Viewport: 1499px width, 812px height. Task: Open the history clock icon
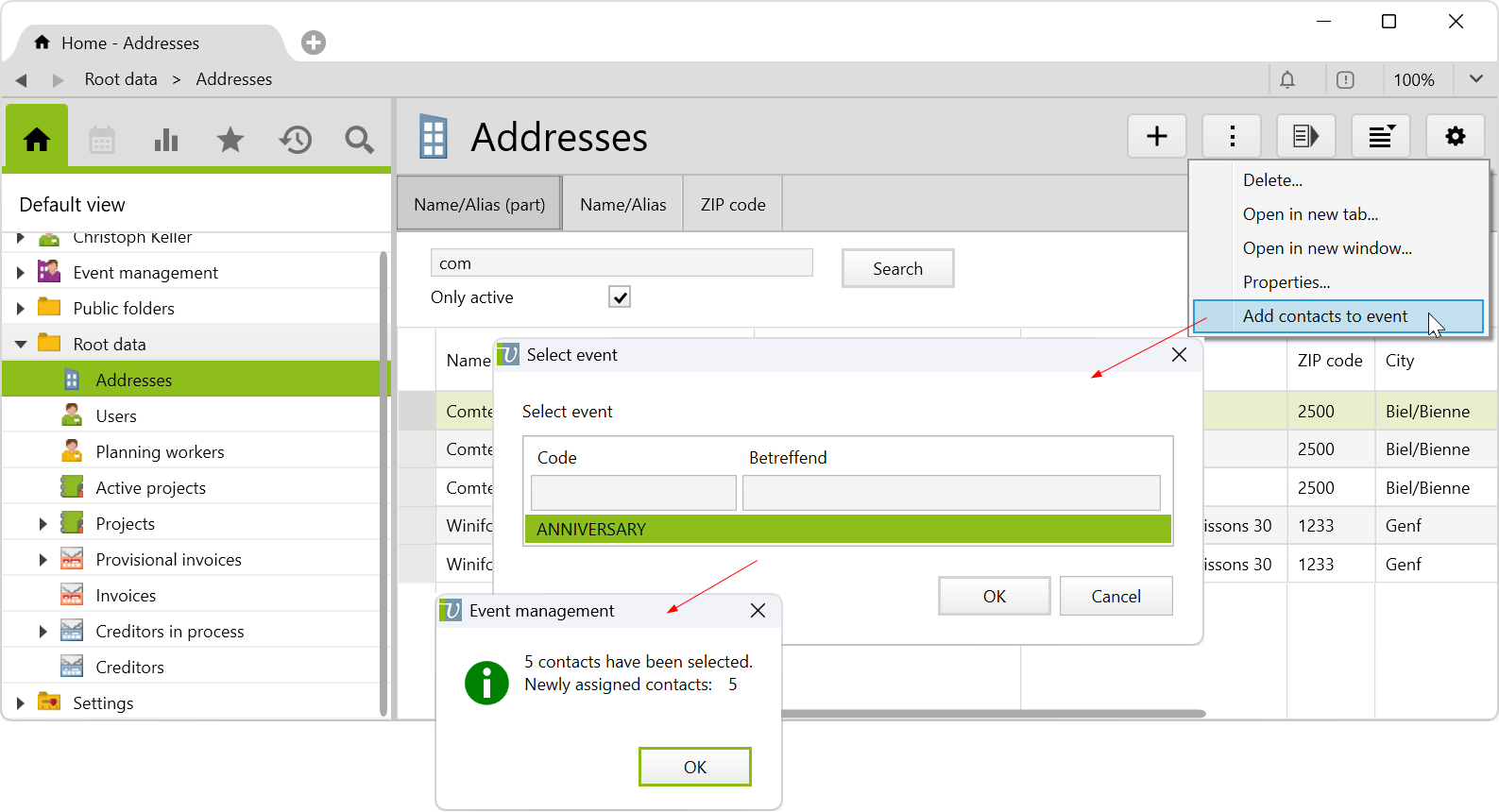point(295,140)
